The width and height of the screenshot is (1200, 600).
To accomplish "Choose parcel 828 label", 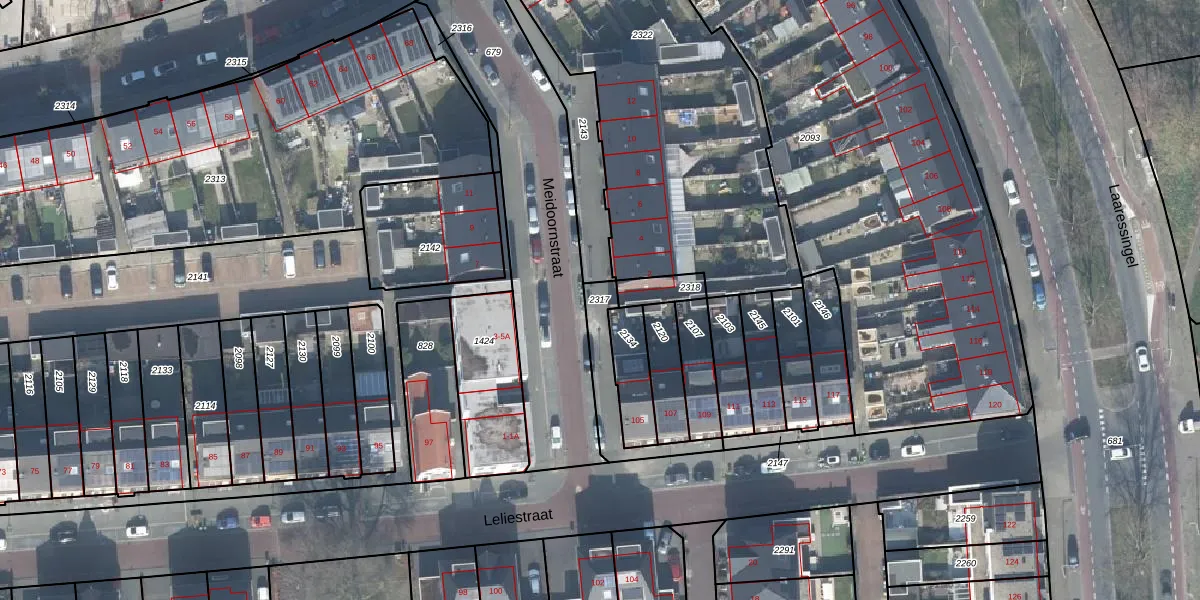I will [x=425, y=345].
